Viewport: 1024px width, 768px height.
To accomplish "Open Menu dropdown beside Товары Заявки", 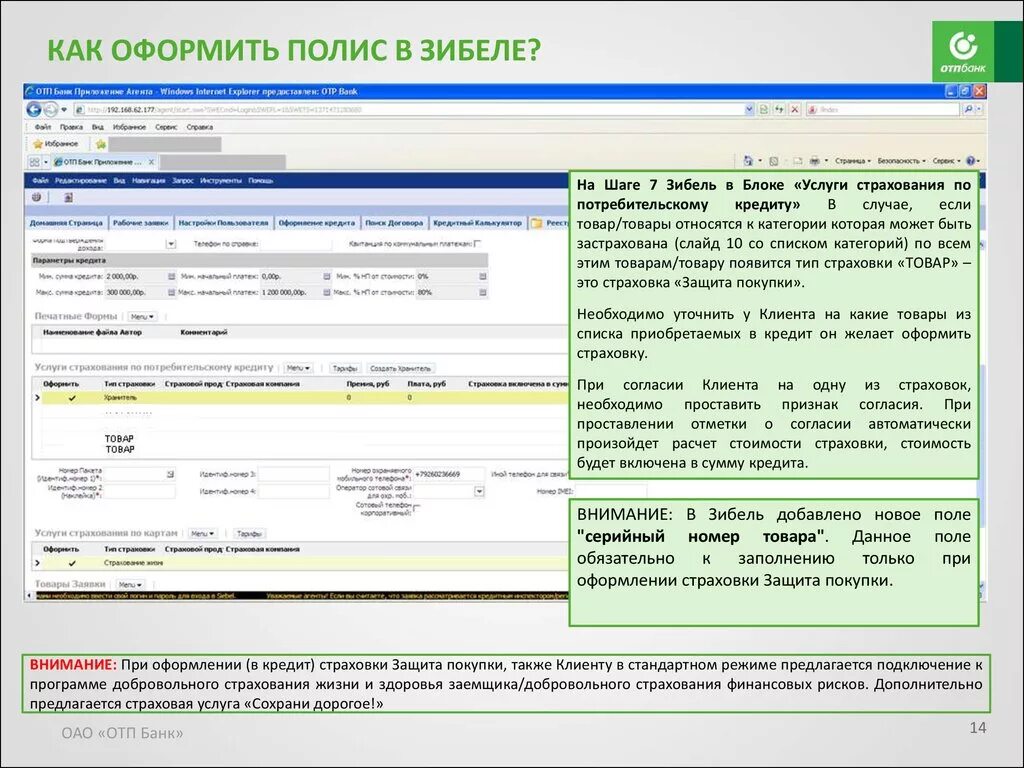I will click(x=130, y=584).
